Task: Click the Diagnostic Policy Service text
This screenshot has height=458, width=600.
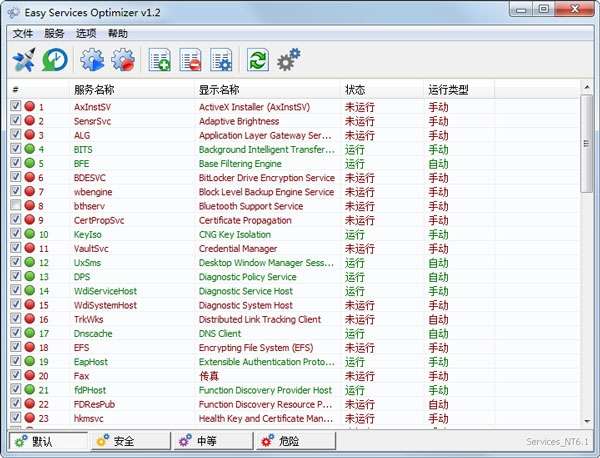Action: tap(247, 277)
